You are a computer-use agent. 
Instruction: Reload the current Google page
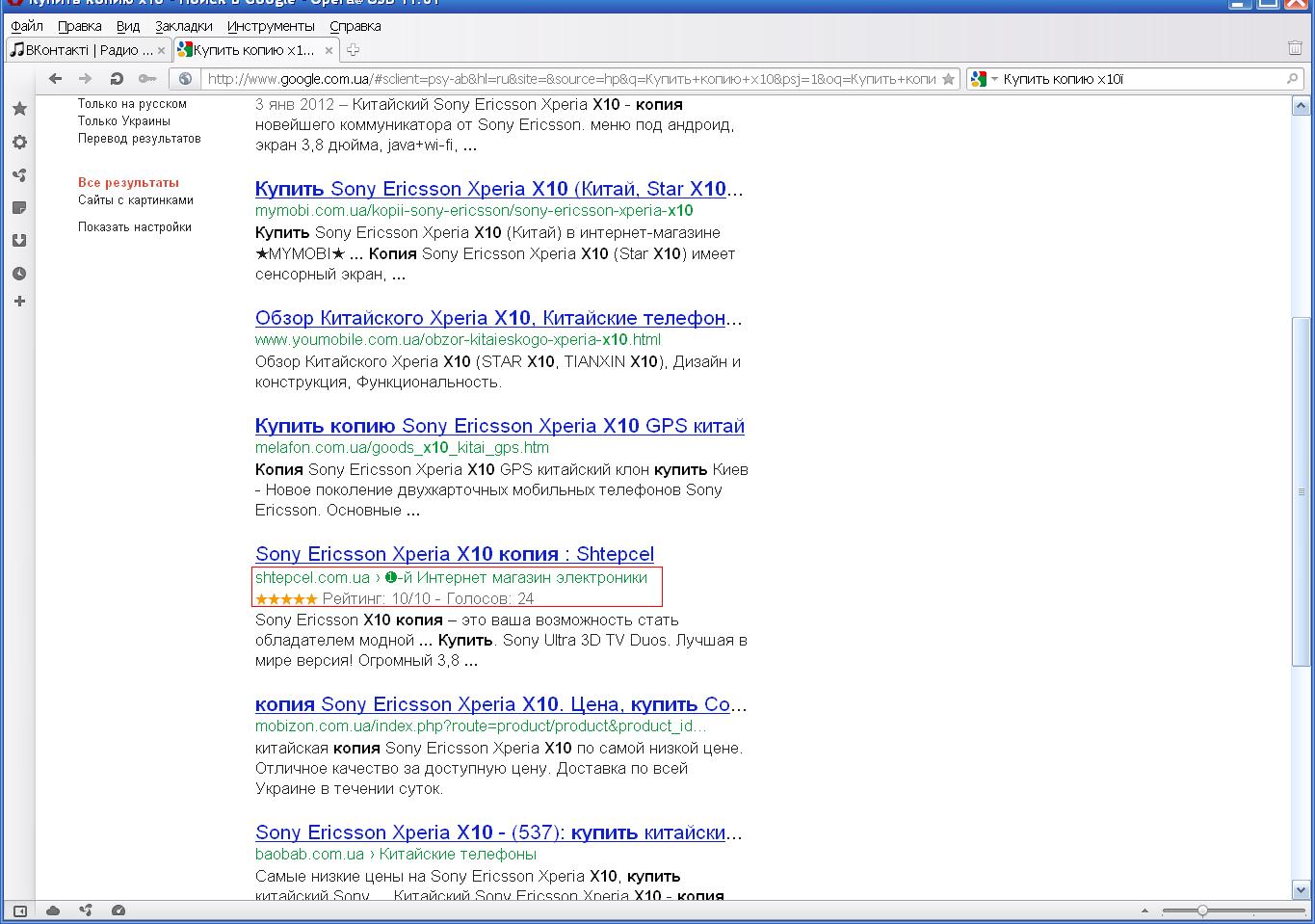tap(117, 79)
